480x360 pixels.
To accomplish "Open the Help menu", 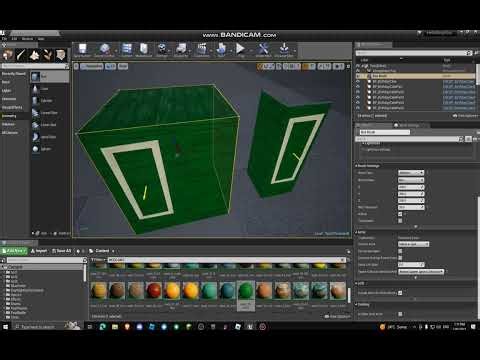I will [41, 39].
